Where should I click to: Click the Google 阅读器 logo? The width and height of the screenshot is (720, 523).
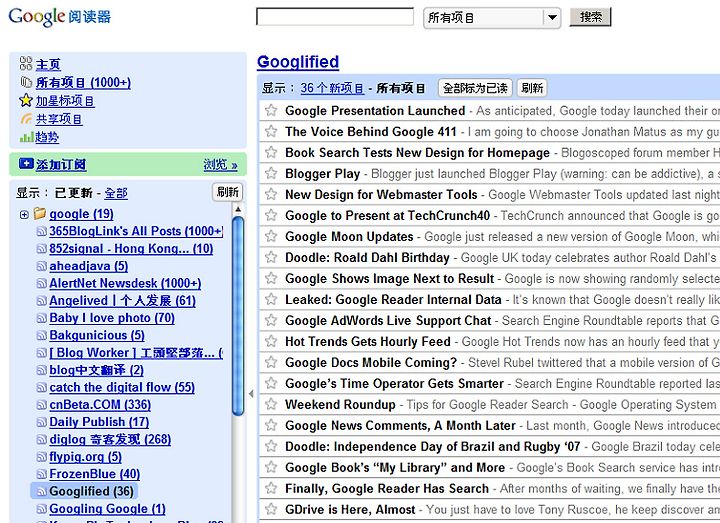(x=60, y=17)
